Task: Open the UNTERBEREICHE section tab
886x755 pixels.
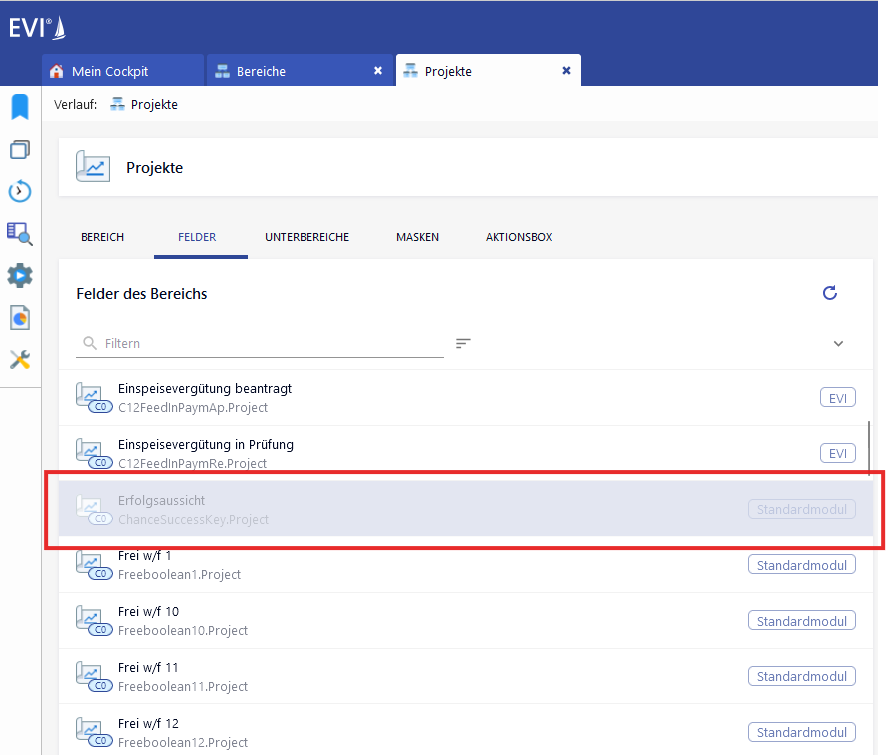Action: 307,237
